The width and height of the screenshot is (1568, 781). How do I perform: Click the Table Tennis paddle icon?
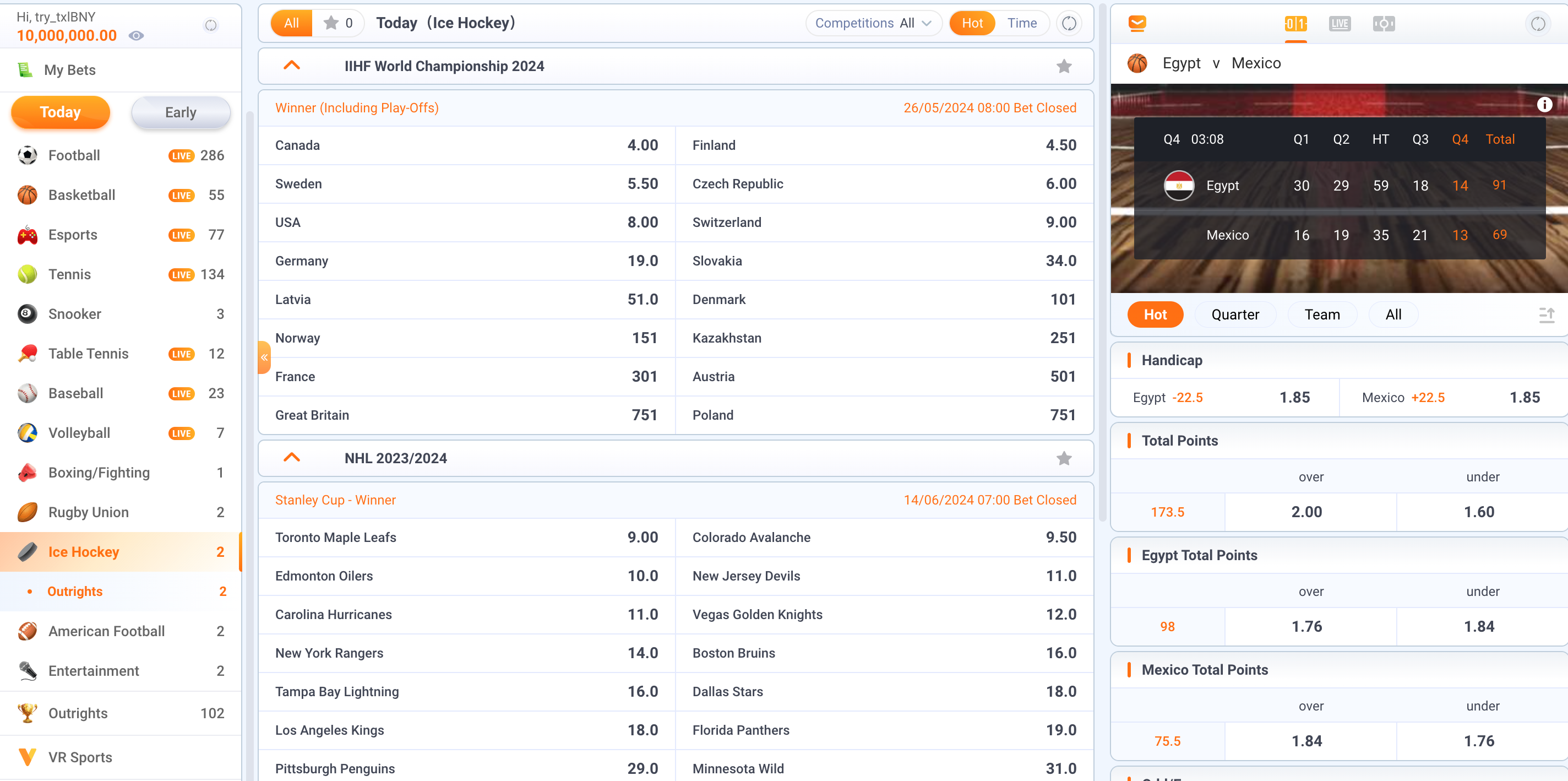pos(28,353)
